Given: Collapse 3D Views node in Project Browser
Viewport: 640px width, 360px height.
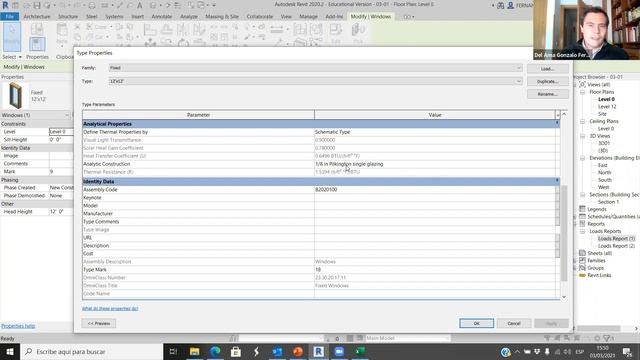Looking at the screenshot, I should click(582, 136).
